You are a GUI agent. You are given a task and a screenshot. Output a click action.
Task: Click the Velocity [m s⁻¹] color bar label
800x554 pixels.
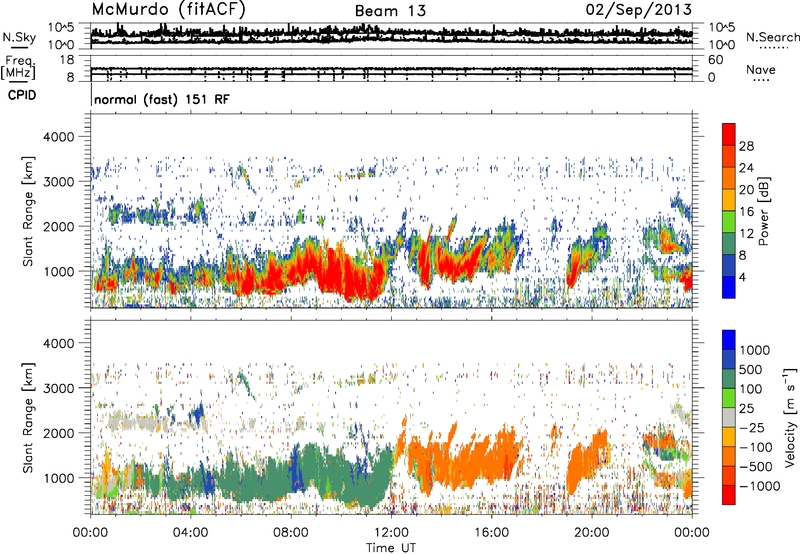790,417
